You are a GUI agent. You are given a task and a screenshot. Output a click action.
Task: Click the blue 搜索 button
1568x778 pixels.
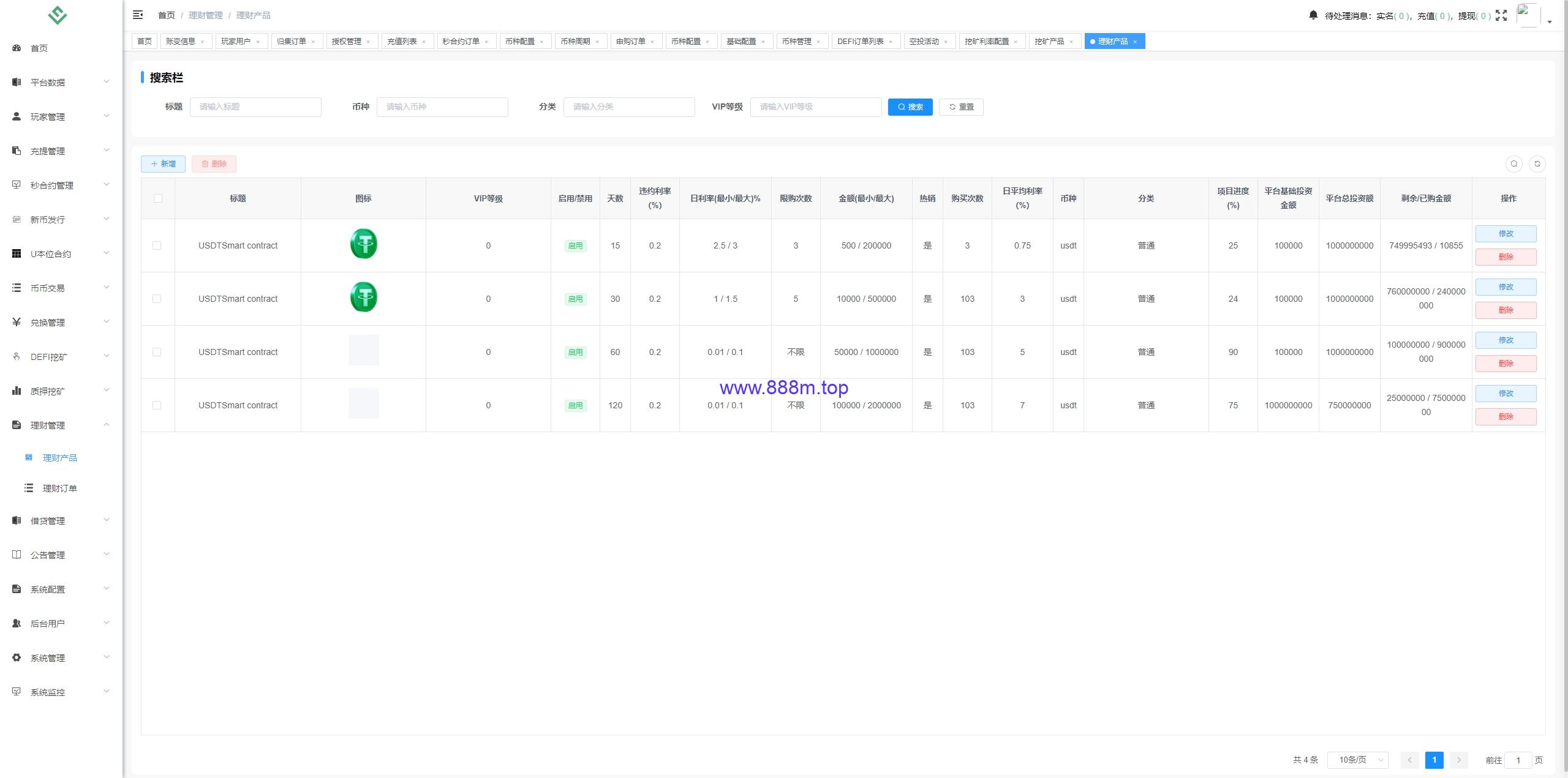tap(910, 107)
